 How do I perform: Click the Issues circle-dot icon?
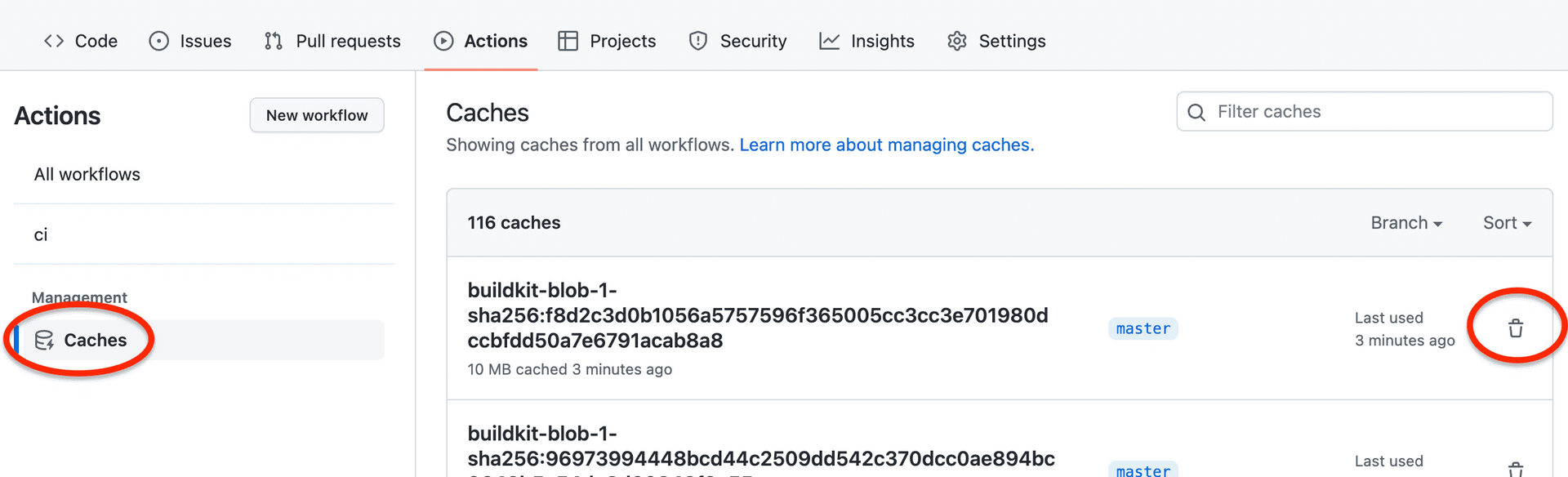point(158,41)
